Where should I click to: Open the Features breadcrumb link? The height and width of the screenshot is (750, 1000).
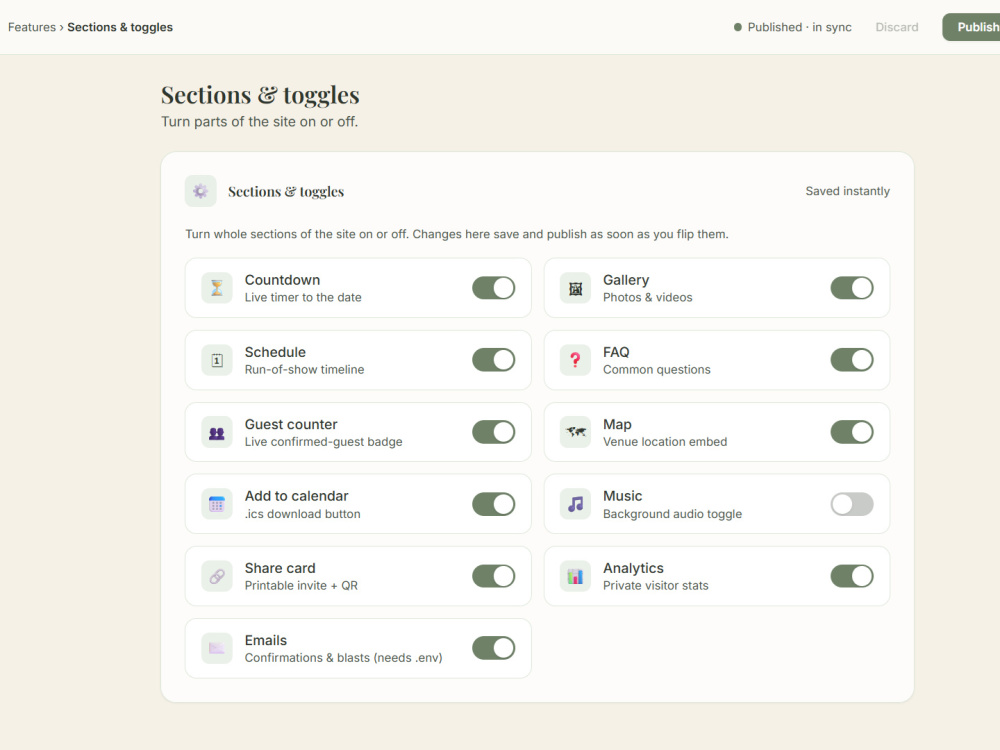click(x=32, y=27)
